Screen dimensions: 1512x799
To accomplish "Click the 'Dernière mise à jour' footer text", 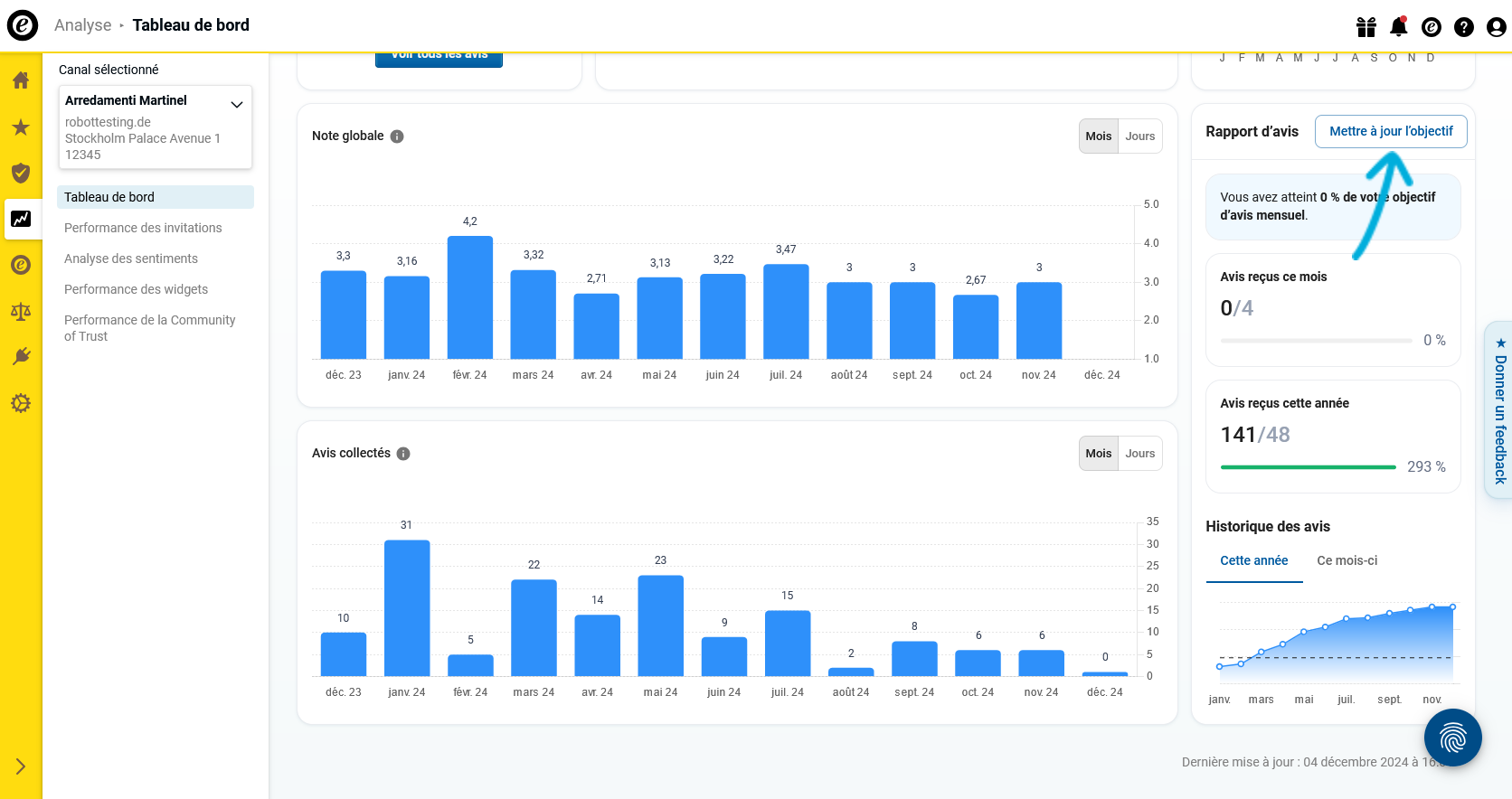I will (1316, 762).
